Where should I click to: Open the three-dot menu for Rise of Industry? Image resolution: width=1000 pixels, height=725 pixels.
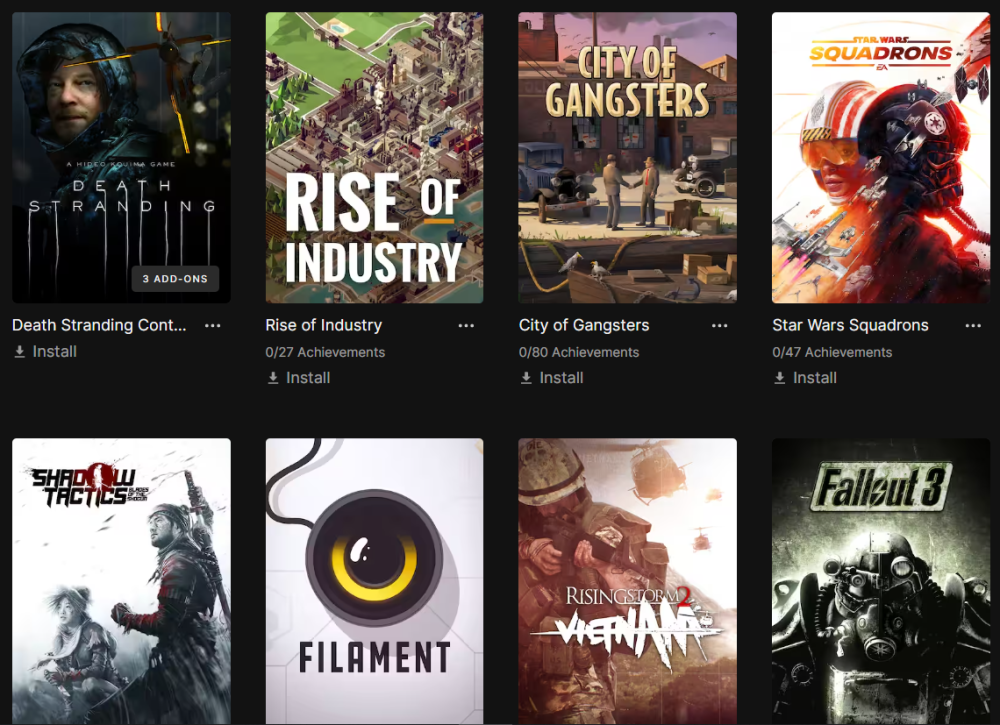click(466, 325)
